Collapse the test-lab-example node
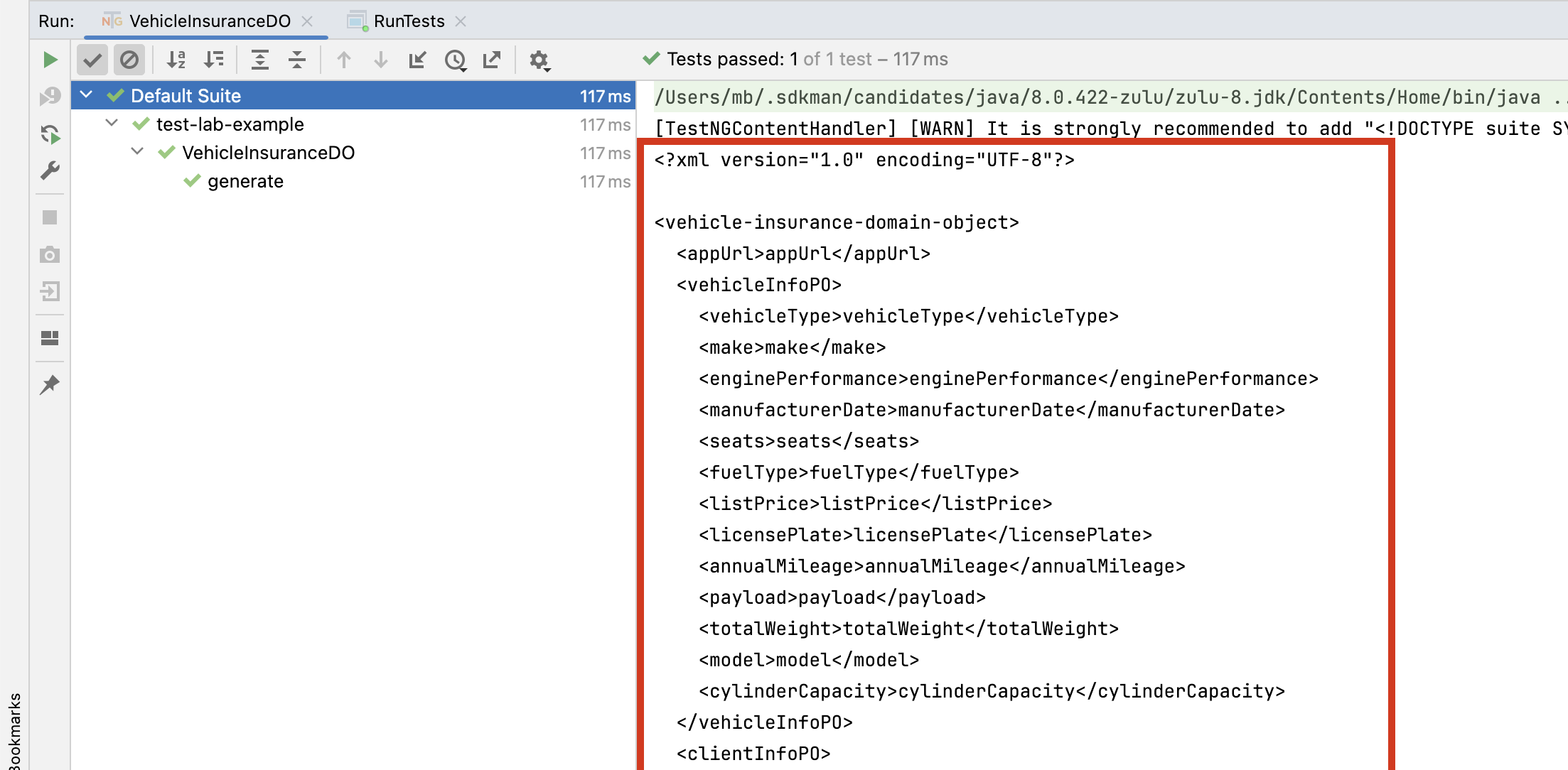Screen dimensions: 1568x770 [111, 122]
